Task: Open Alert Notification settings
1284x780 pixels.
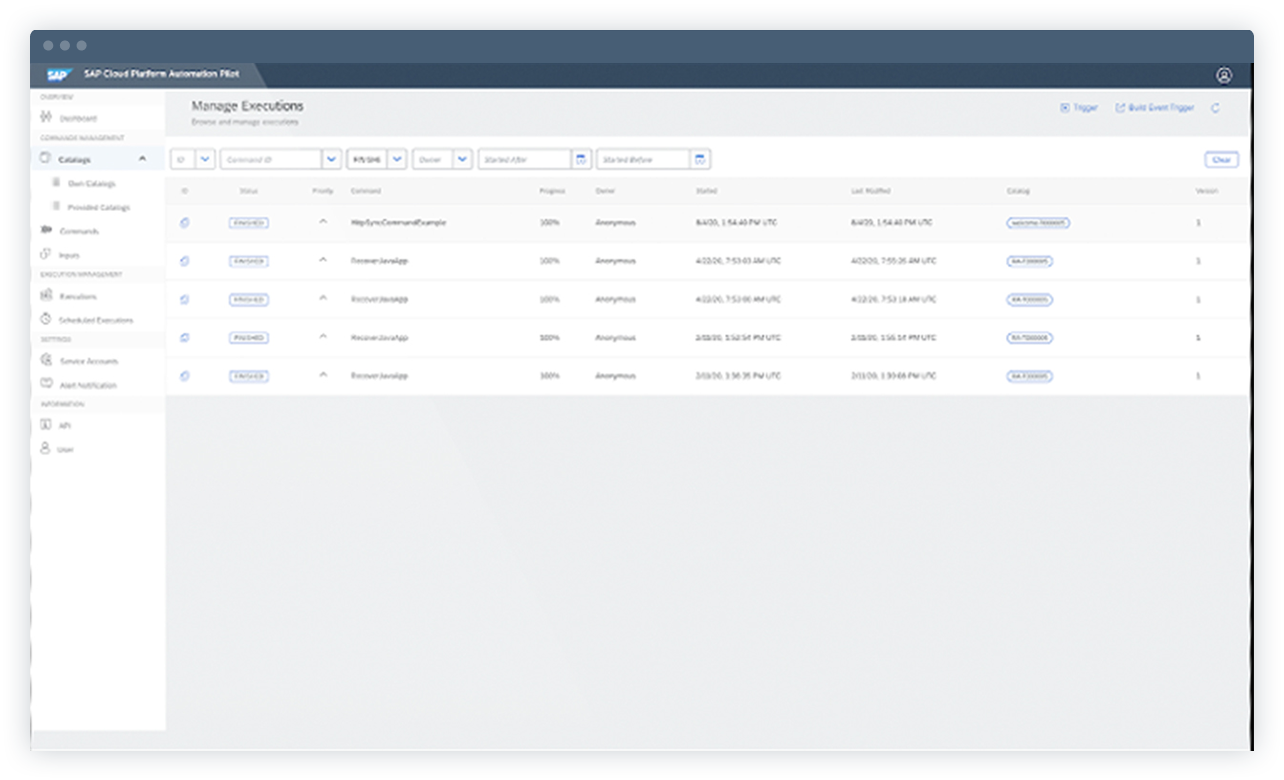Action: tap(88, 385)
